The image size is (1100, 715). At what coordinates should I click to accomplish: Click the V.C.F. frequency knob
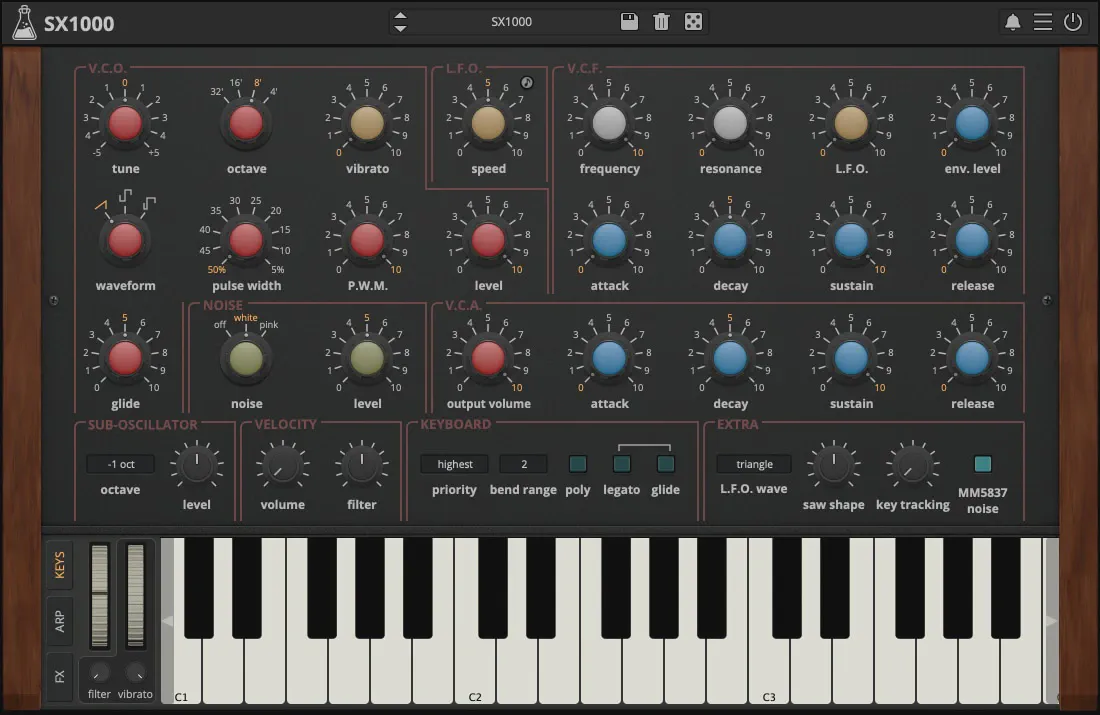click(x=609, y=123)
